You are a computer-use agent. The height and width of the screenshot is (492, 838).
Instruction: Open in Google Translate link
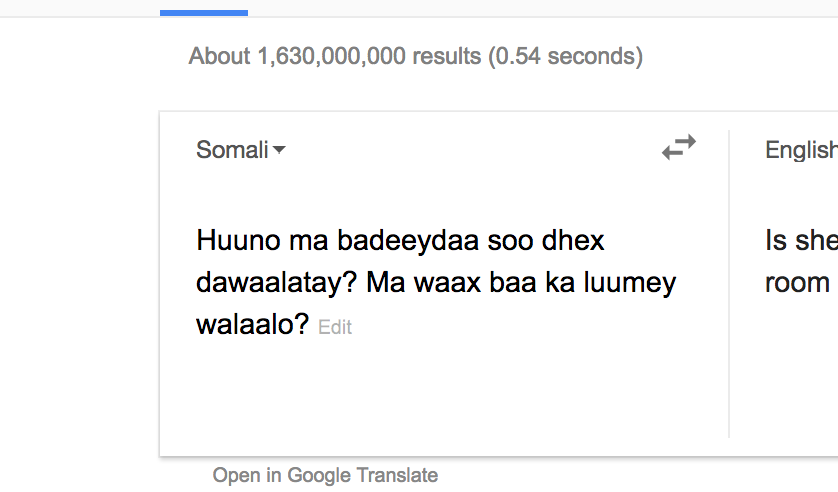coord(325,475)
